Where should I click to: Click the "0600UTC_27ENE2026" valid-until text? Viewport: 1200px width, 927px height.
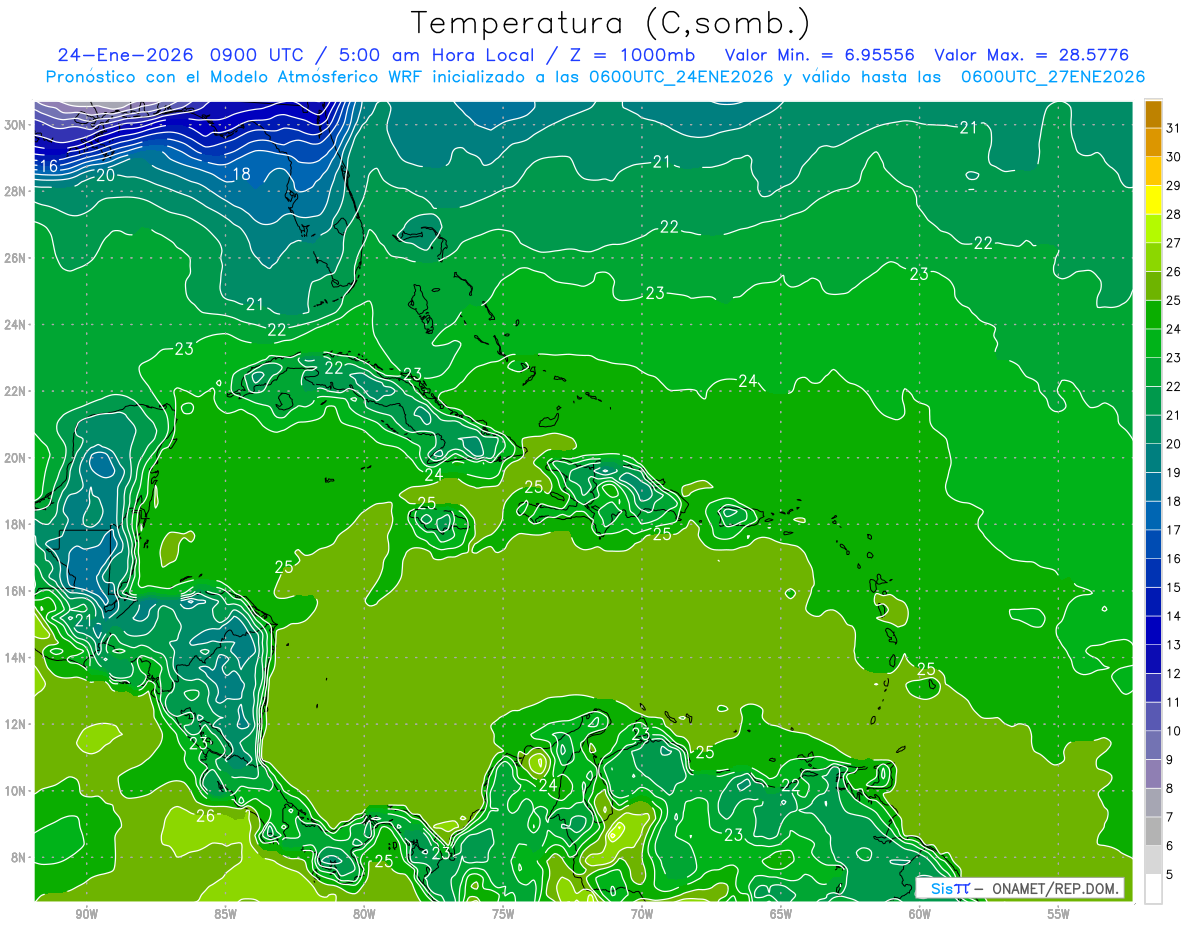1052,77
